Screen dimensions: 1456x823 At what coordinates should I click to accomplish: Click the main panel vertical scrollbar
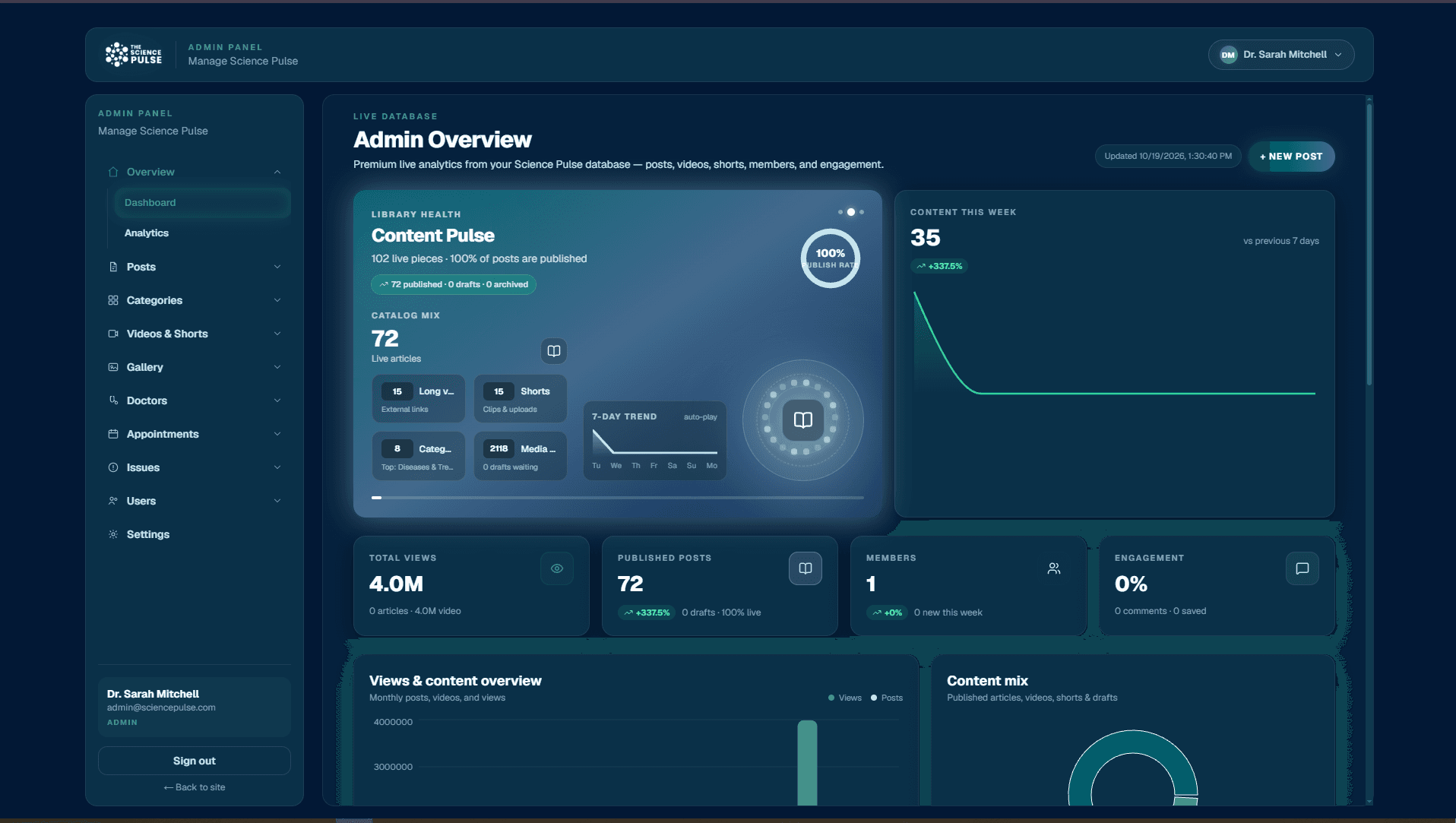(x=1369, y=243)
